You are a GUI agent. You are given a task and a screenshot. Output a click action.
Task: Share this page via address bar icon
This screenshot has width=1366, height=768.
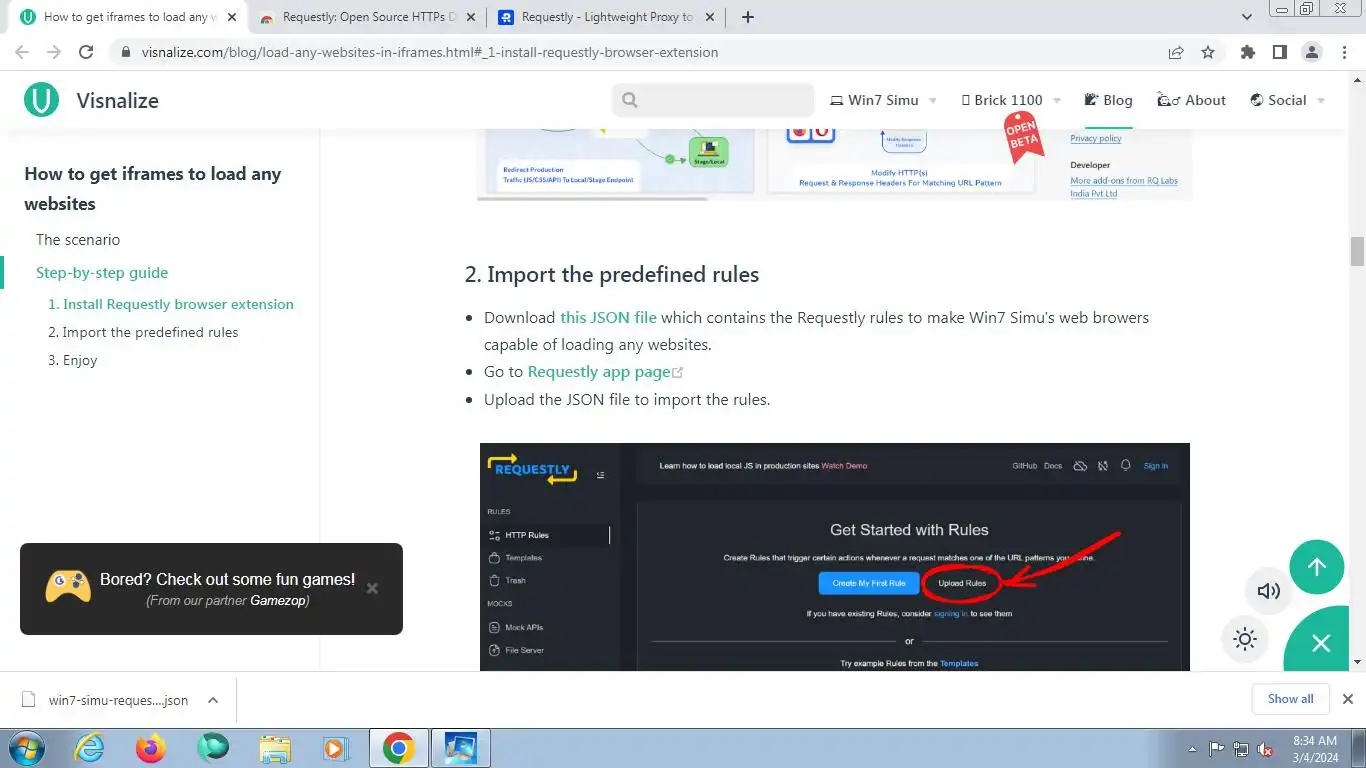click(1176, 52)
